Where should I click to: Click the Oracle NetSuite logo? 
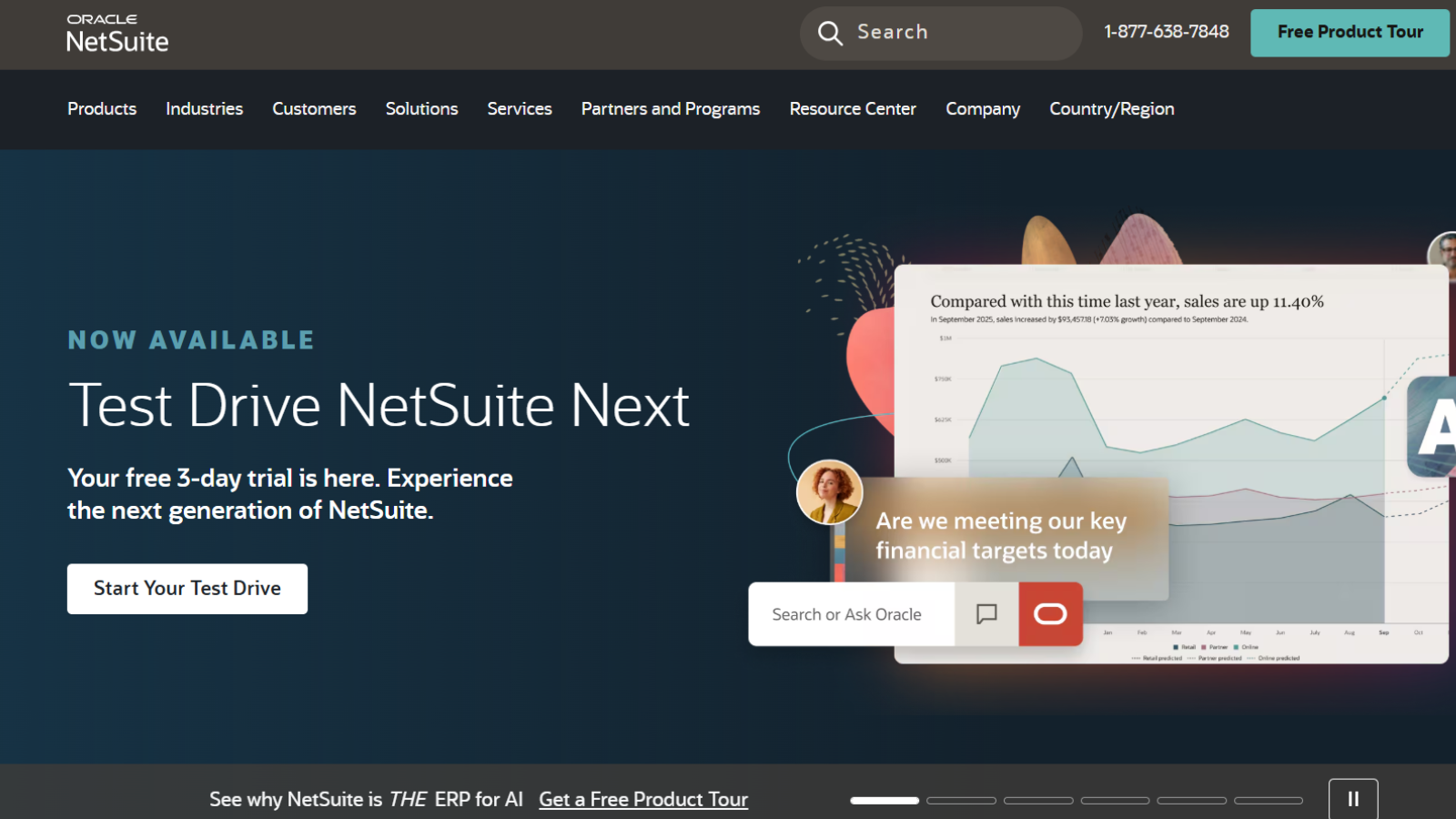point(117,34)
